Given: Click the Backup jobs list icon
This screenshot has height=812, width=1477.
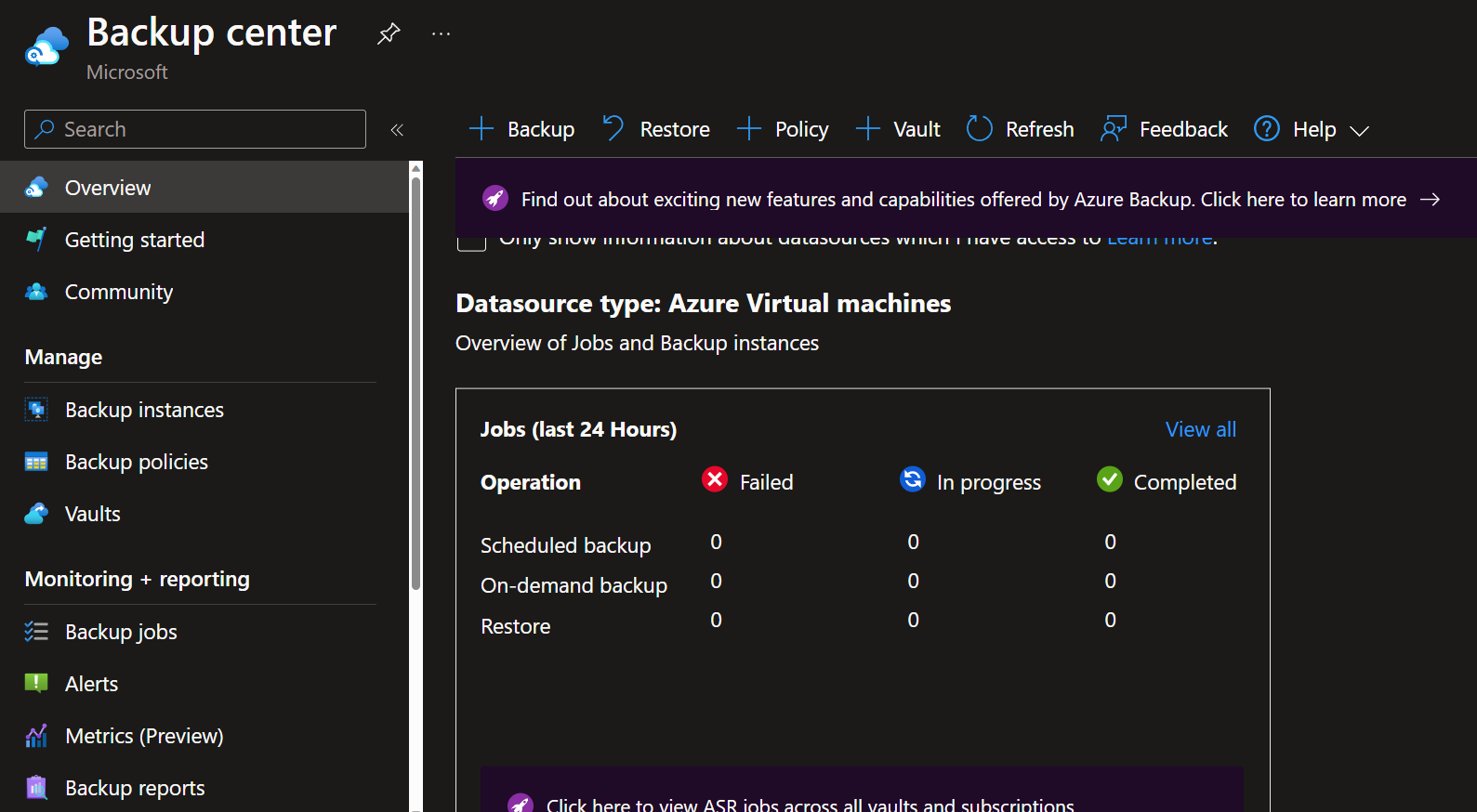Looking at the screenshot, I should (x=36, y=632).
